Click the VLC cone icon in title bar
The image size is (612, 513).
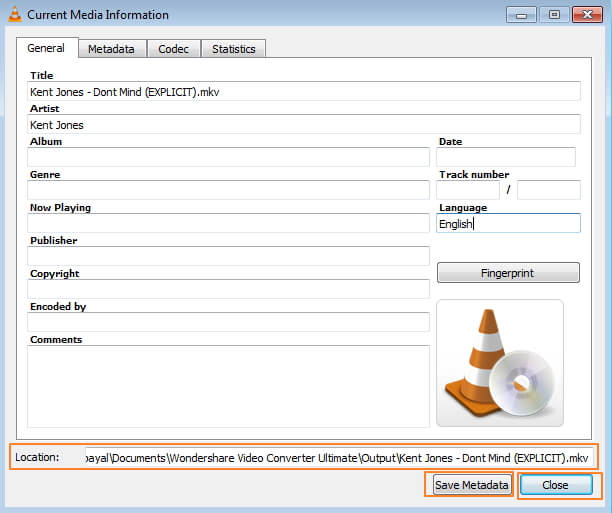click(15, 14)
